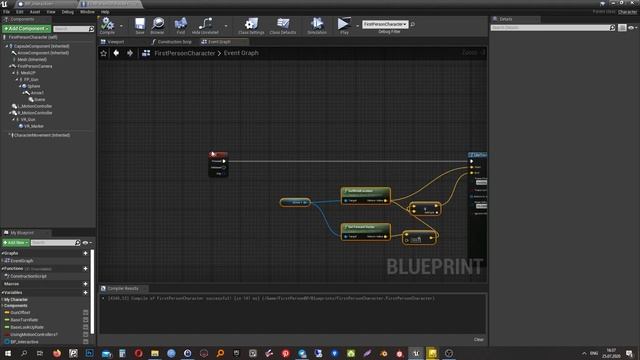The width and height of the screenshot is (640, 360).
Task: Open the Hide Unrelated options dropdown arrow
Action: point(226,26)
